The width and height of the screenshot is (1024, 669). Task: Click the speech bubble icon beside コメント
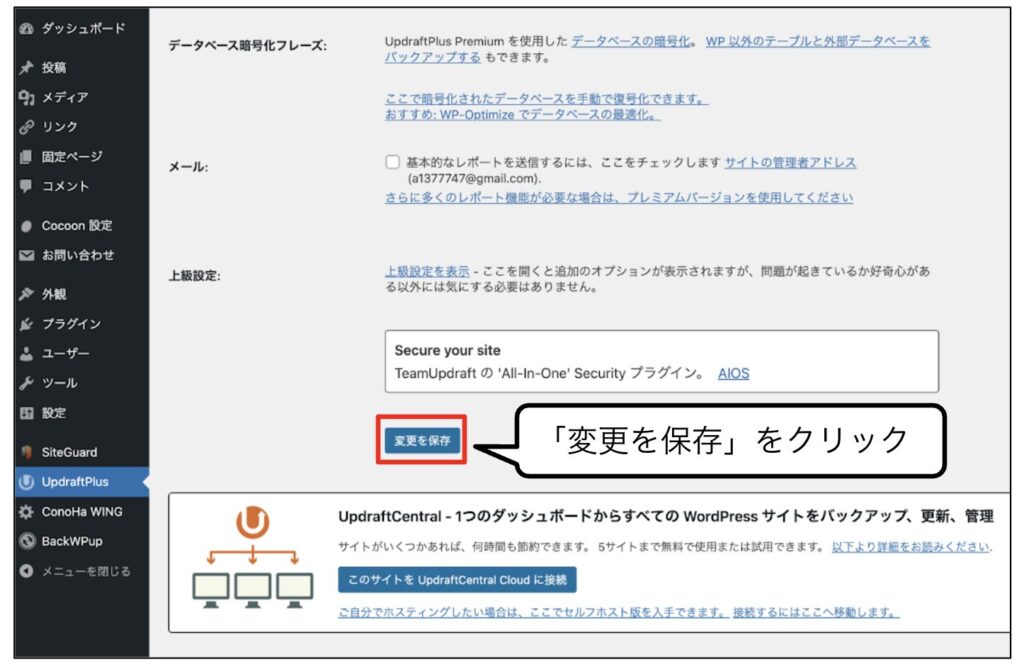pyautogui.click(x=26, y=186)
